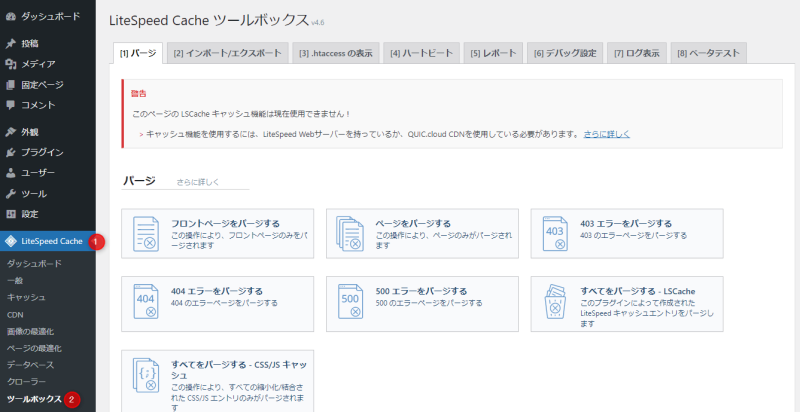
Task: Click the 403 error purge icon
Action: tap(556, 233)
